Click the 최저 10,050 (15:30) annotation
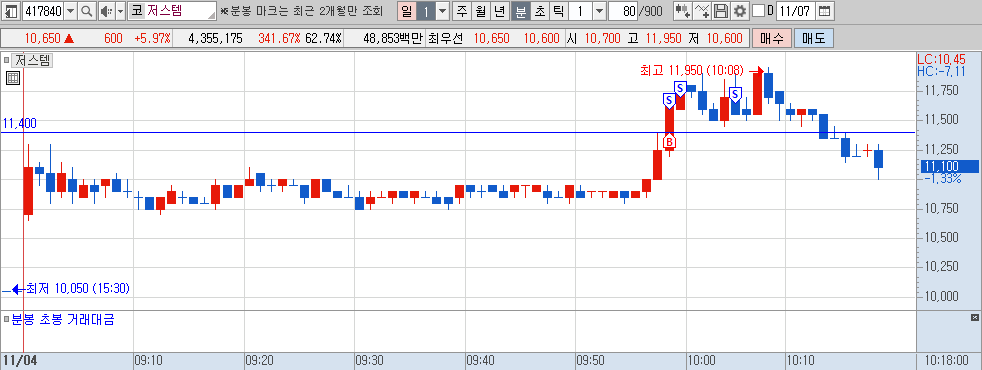 click(x=78, y=289)
